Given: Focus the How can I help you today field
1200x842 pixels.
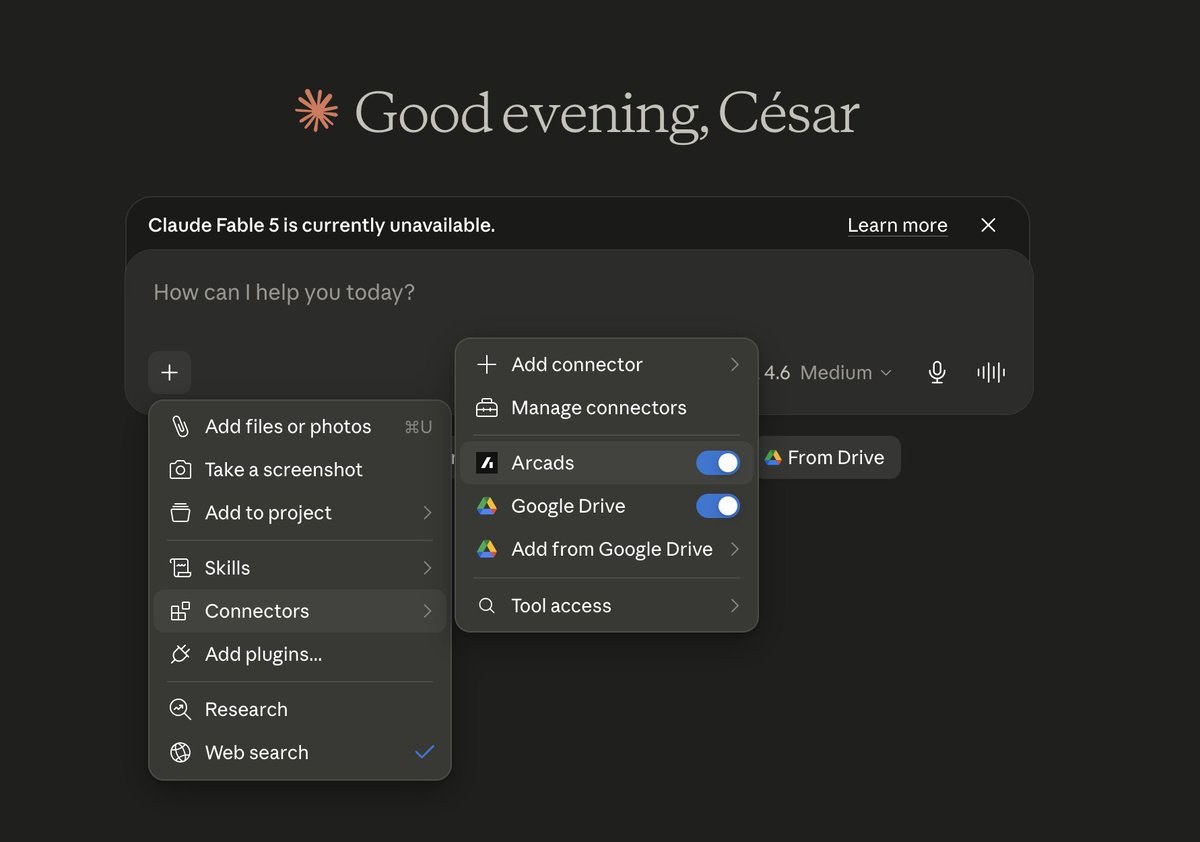Looking at the screenshot, I should [x=578, y=293].
